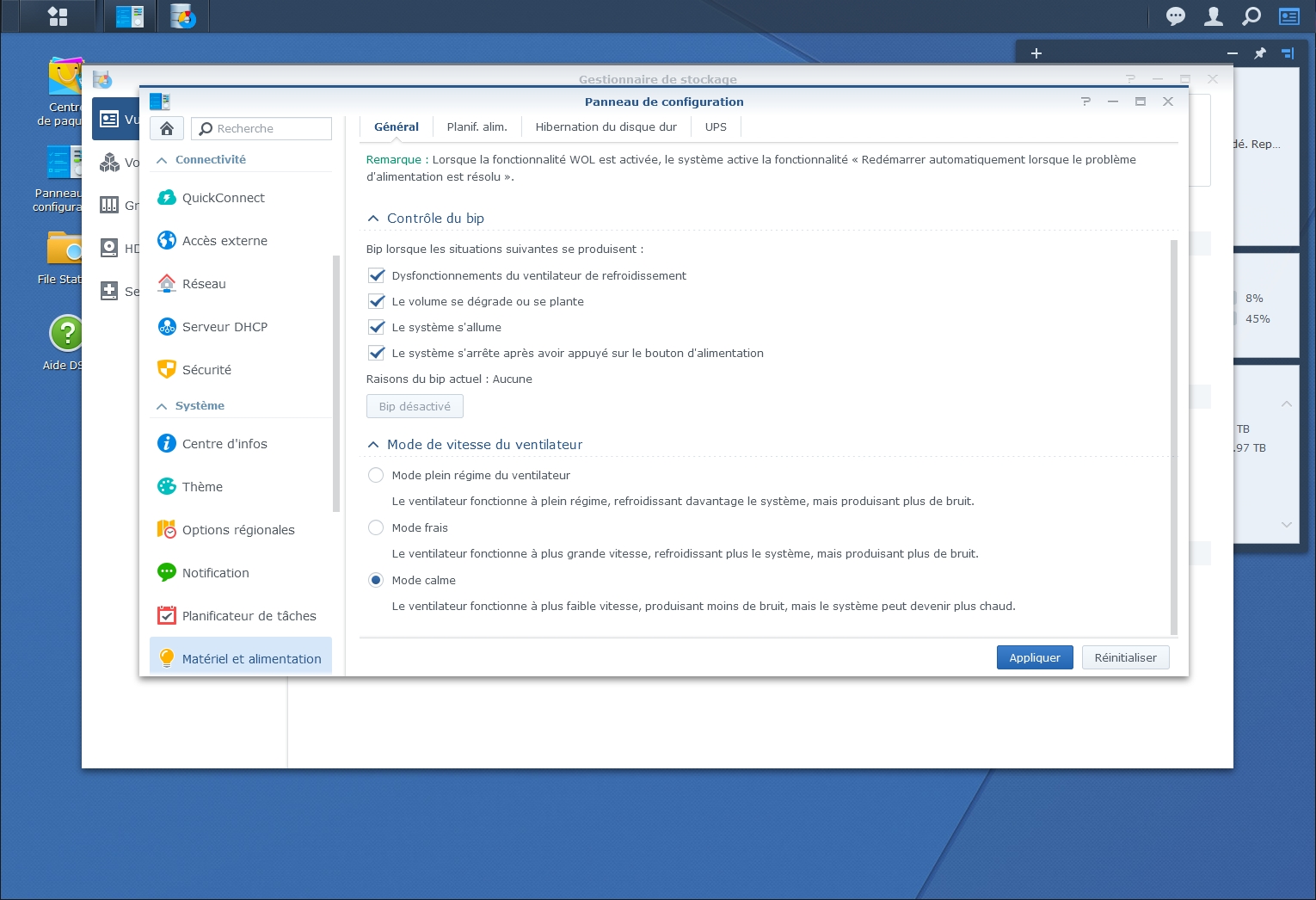Open Serveur DHCP section

coord(224,327)
